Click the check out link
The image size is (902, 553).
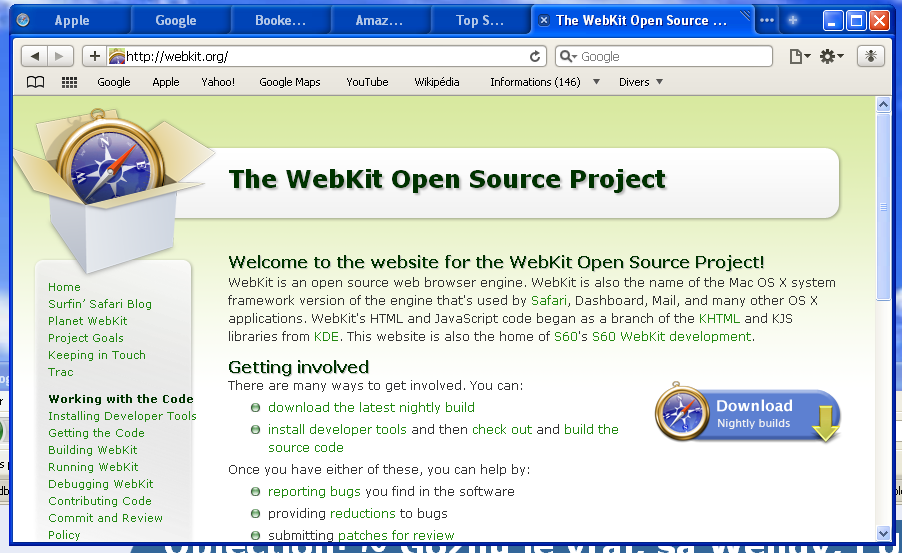point(502,429)
